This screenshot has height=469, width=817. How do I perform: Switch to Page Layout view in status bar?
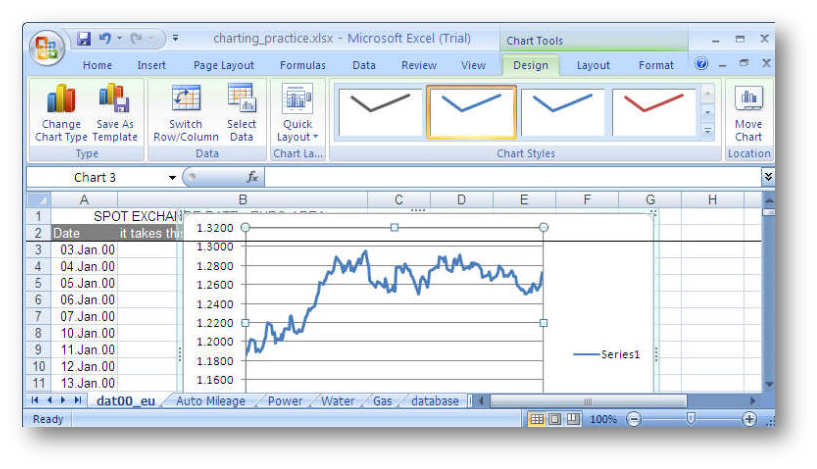pyautogui.click(x=555, y=419)
